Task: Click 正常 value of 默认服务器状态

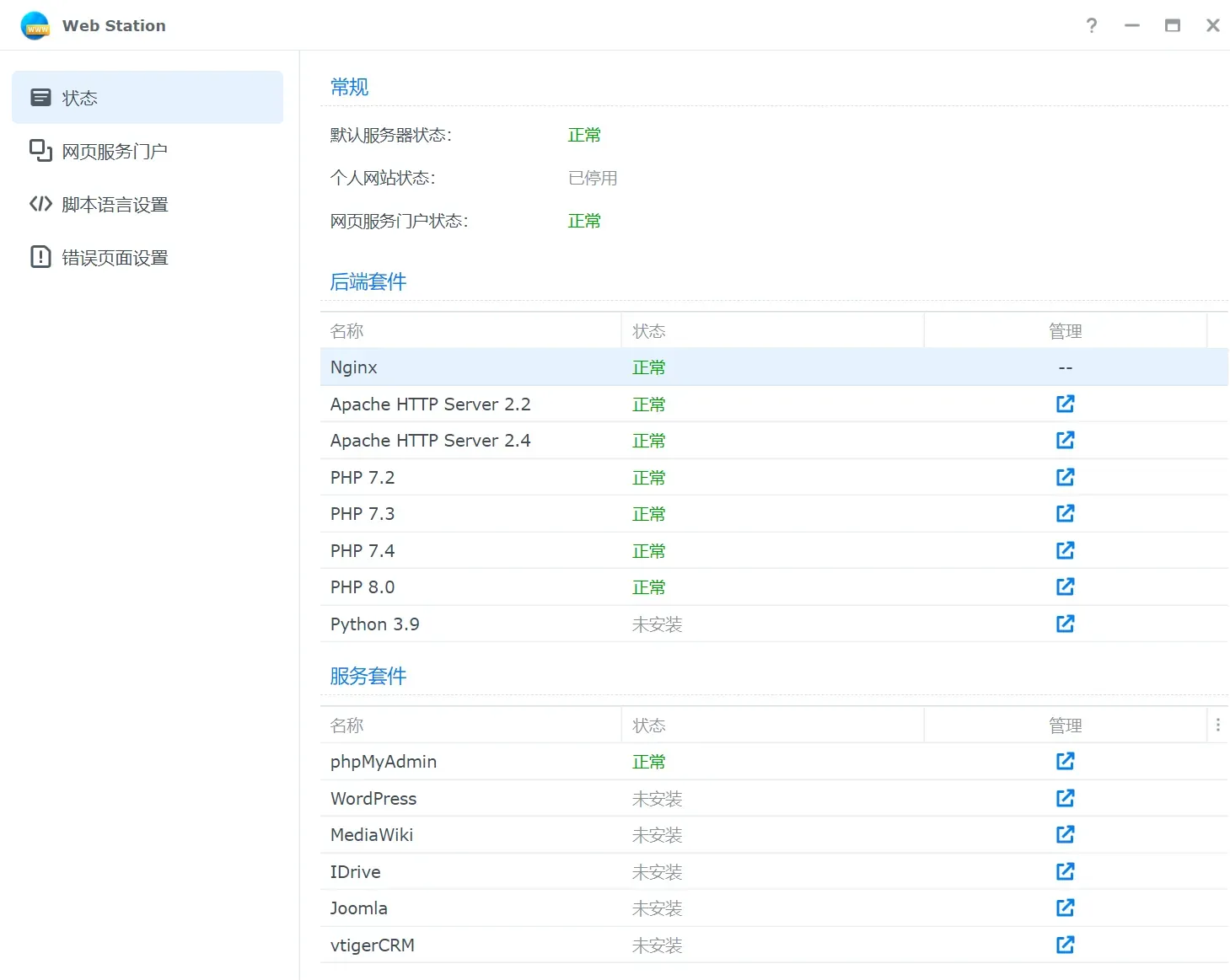Action: tap(584, 135)
